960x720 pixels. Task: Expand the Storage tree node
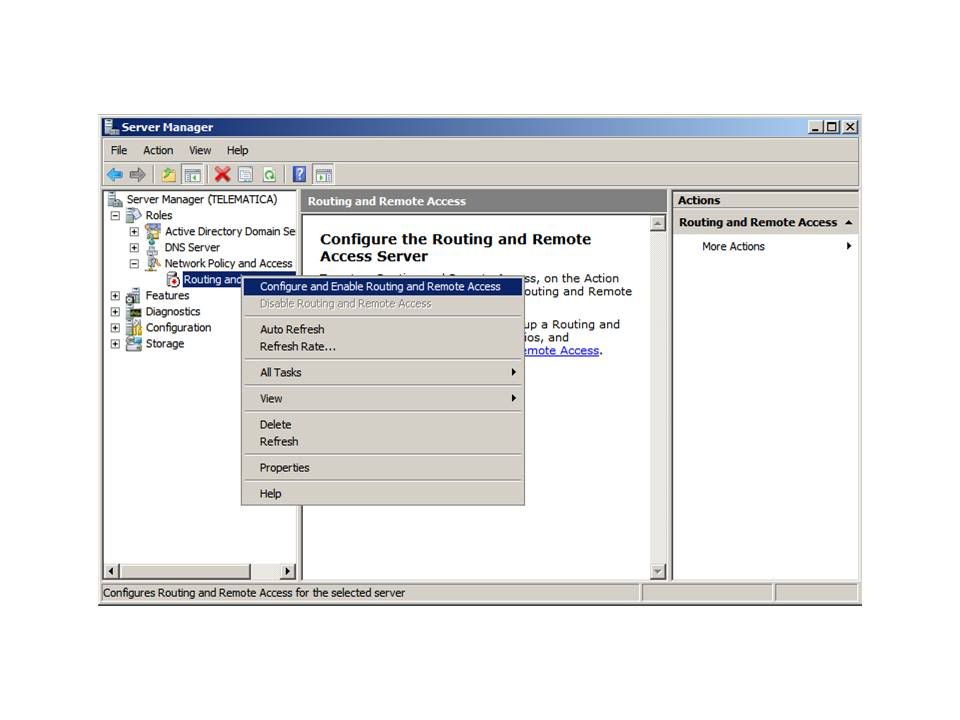[x=115, y=344]
